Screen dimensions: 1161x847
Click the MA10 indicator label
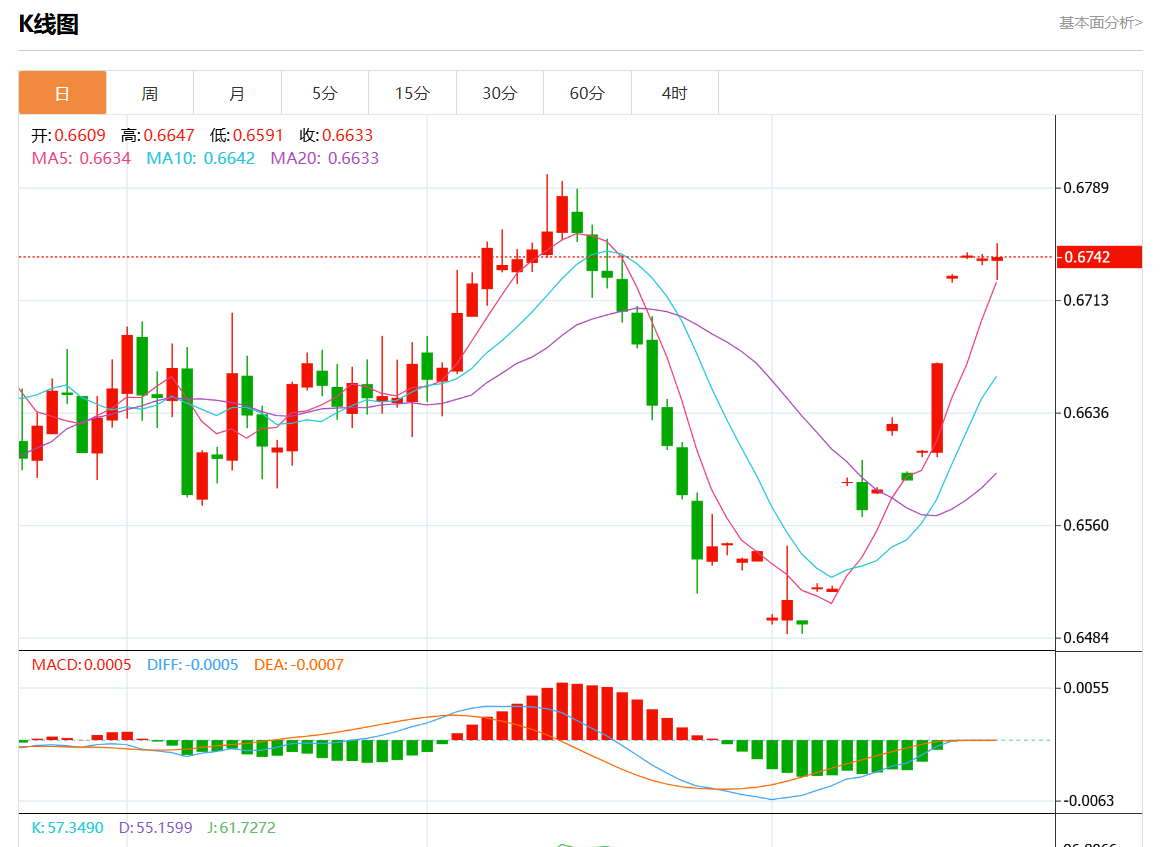click(200, 158)
